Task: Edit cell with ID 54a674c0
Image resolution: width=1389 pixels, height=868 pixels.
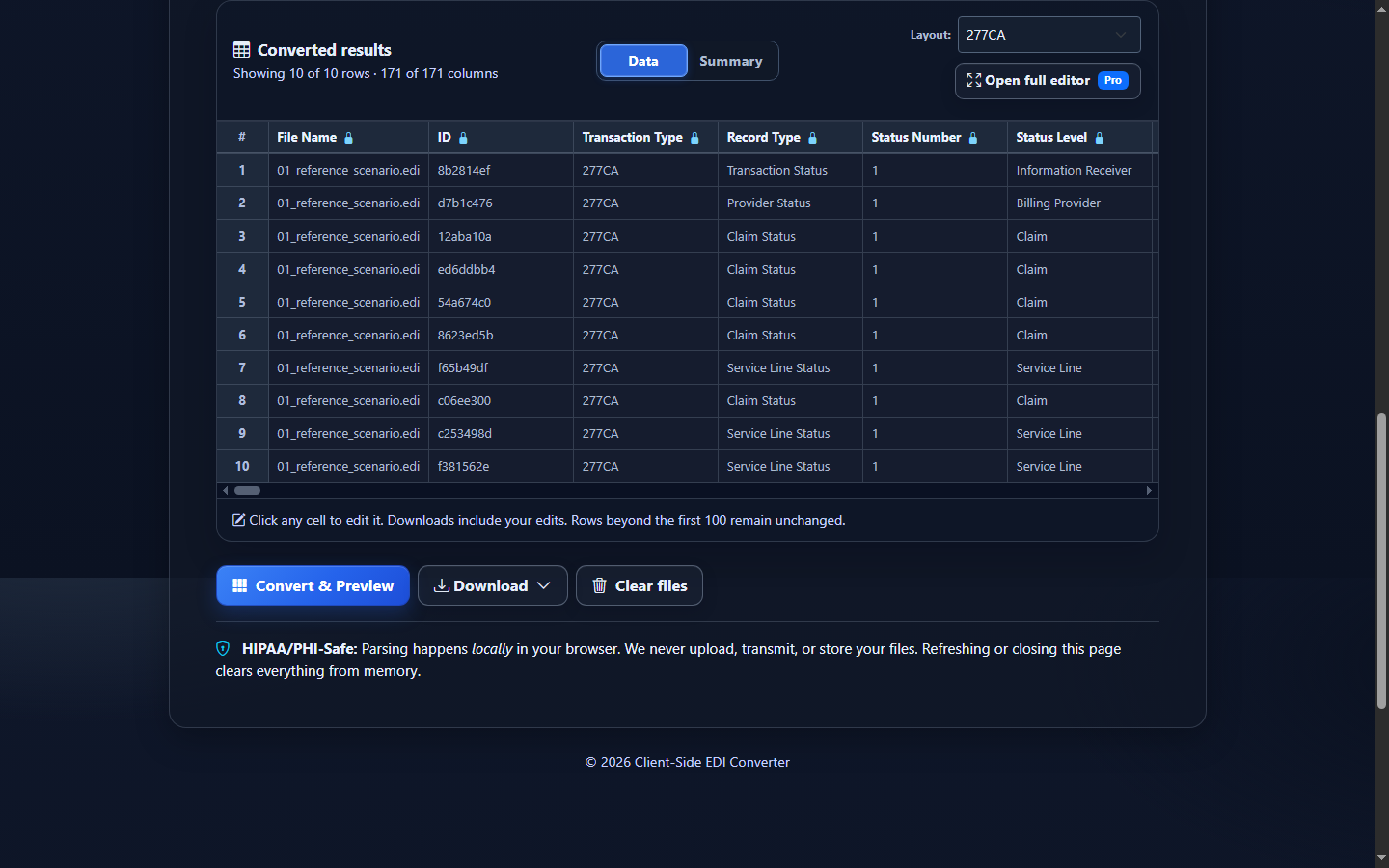Action: click(x=501, y=302)
